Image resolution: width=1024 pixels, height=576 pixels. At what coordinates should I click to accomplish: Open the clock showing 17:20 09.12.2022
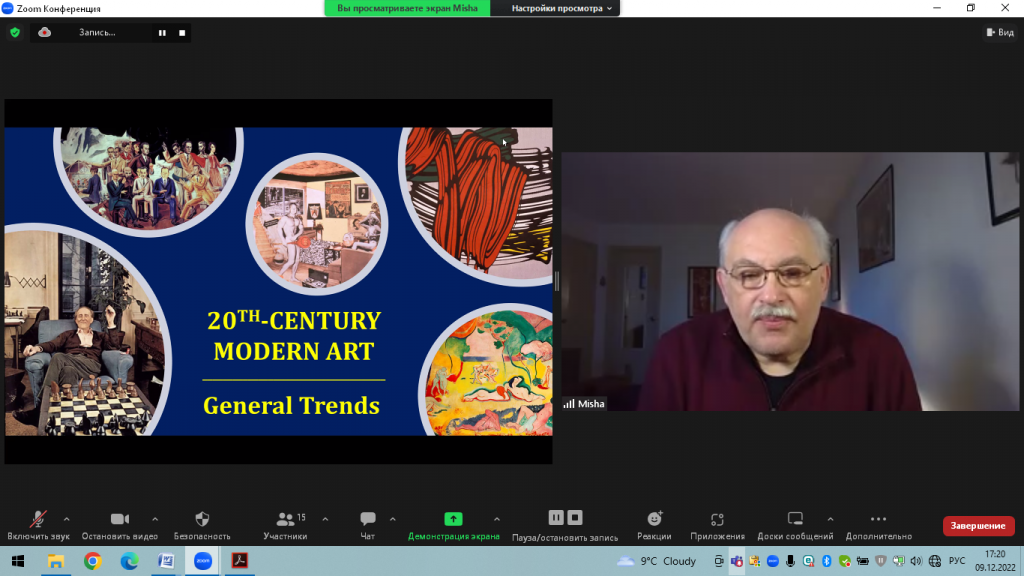coord(995,561)
